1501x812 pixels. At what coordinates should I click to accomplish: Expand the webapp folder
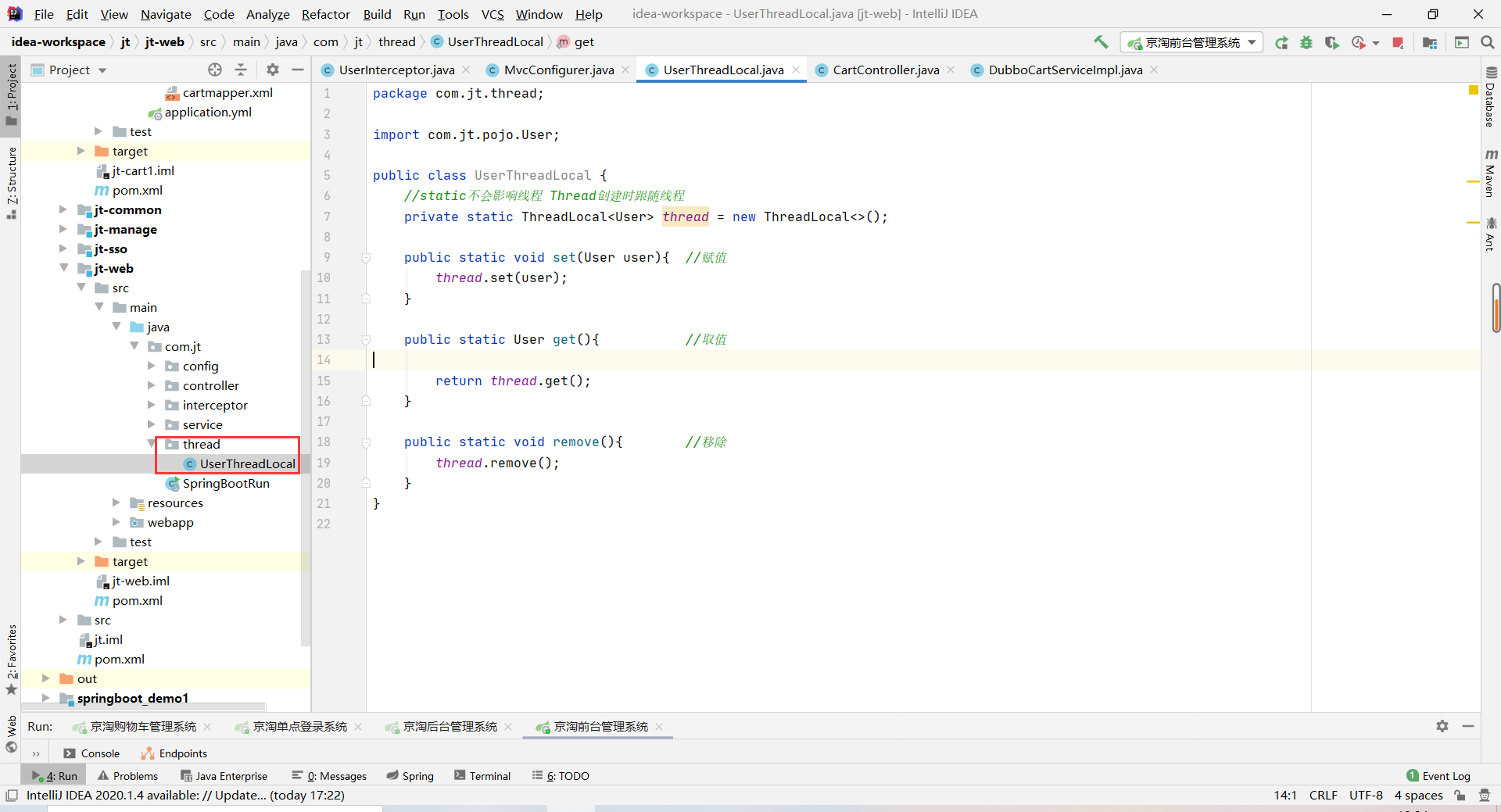(116, 522)
